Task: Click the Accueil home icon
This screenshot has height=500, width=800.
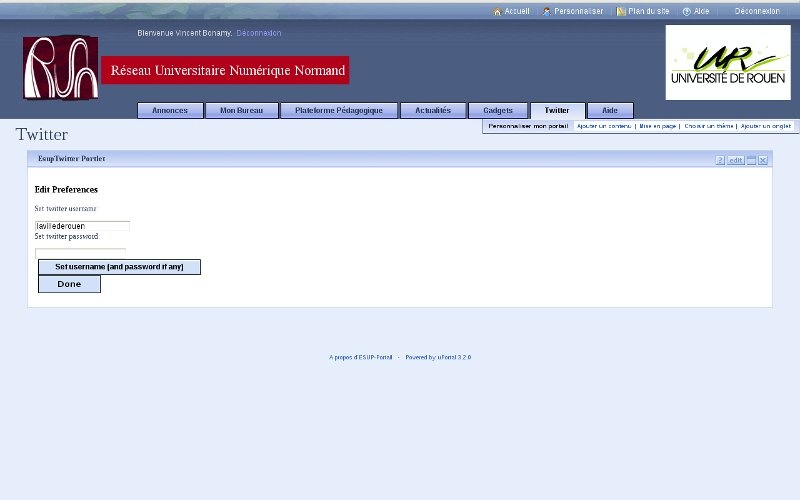Action: (x=497, y=12)
